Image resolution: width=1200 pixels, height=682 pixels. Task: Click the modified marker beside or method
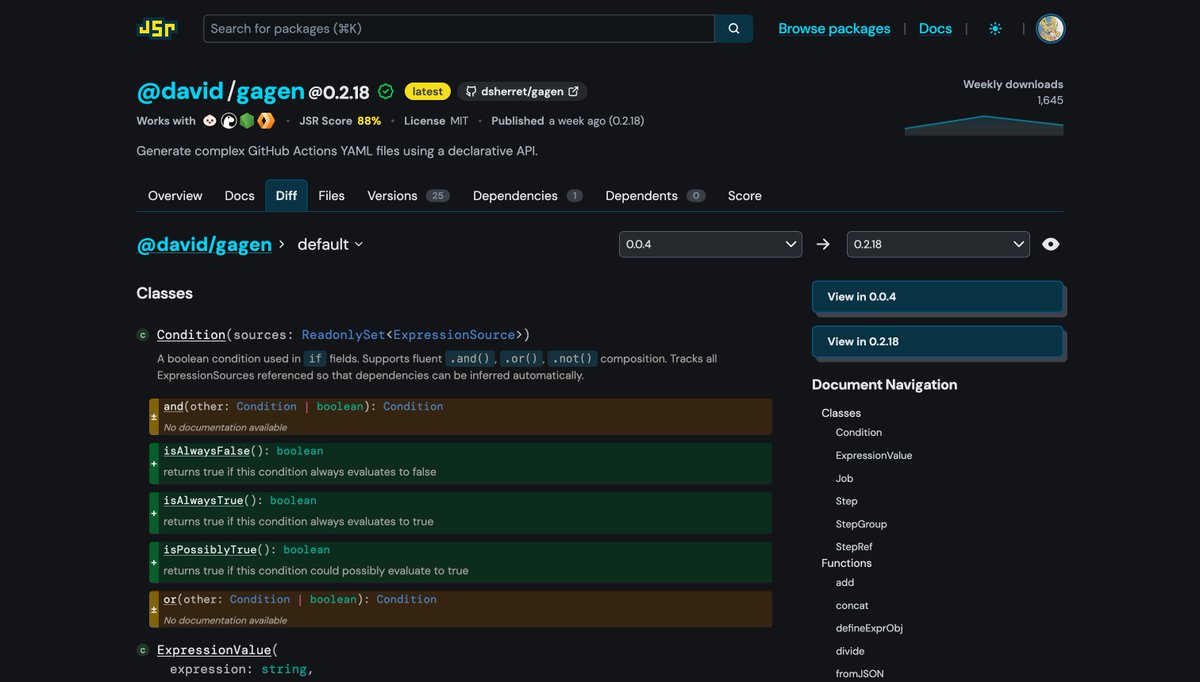tap(154, 609)
